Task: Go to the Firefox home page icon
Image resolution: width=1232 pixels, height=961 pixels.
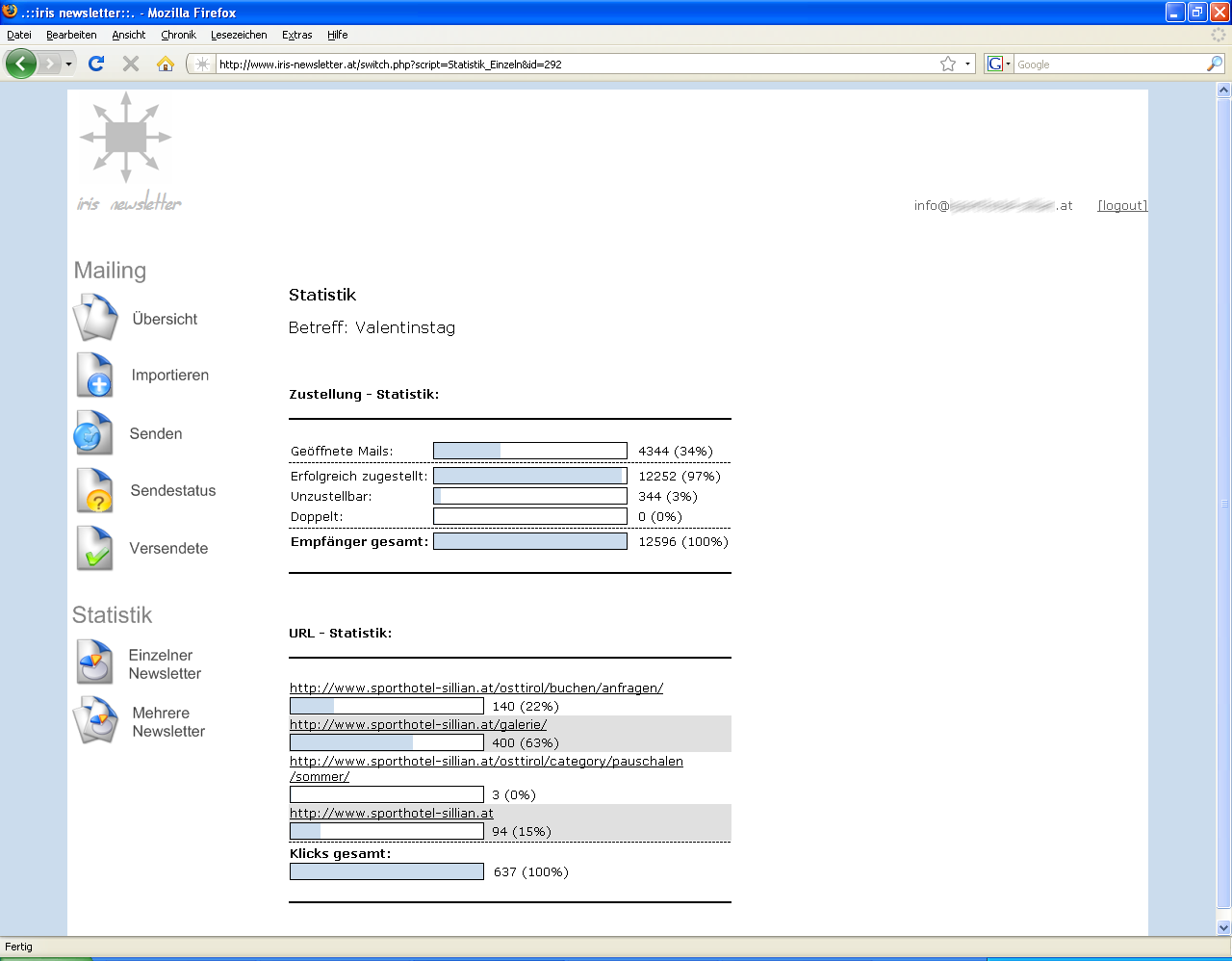Action: pos(166,64)
